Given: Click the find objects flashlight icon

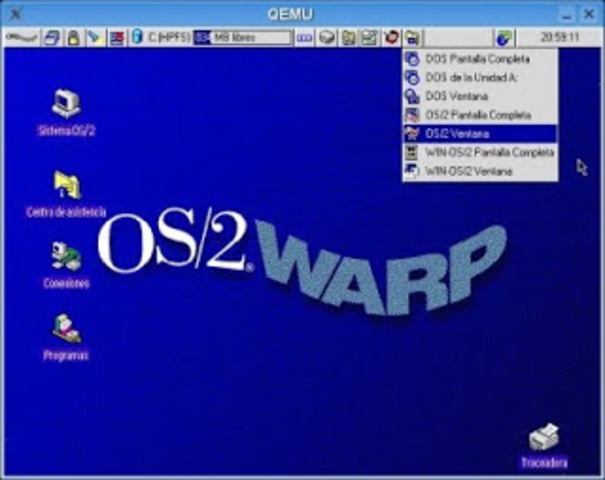Looking at the screenshot, I should pos(95,38).
